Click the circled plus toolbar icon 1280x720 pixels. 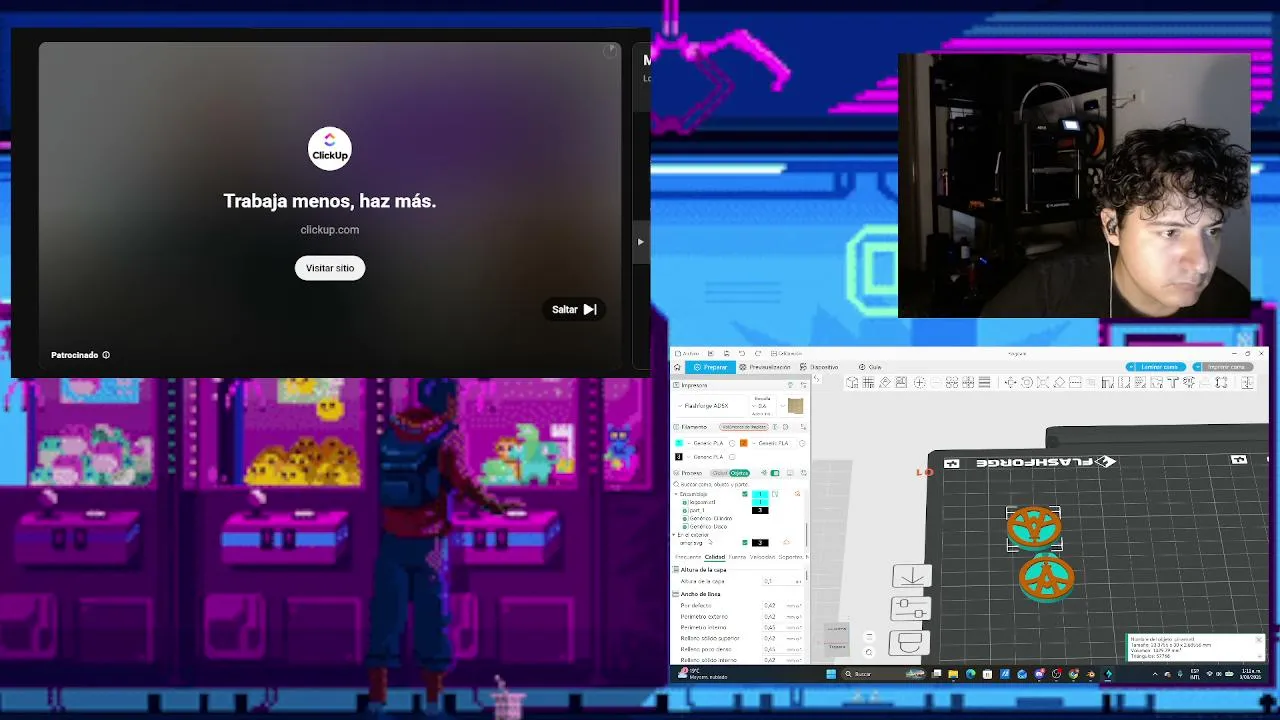tap(920, 382)
